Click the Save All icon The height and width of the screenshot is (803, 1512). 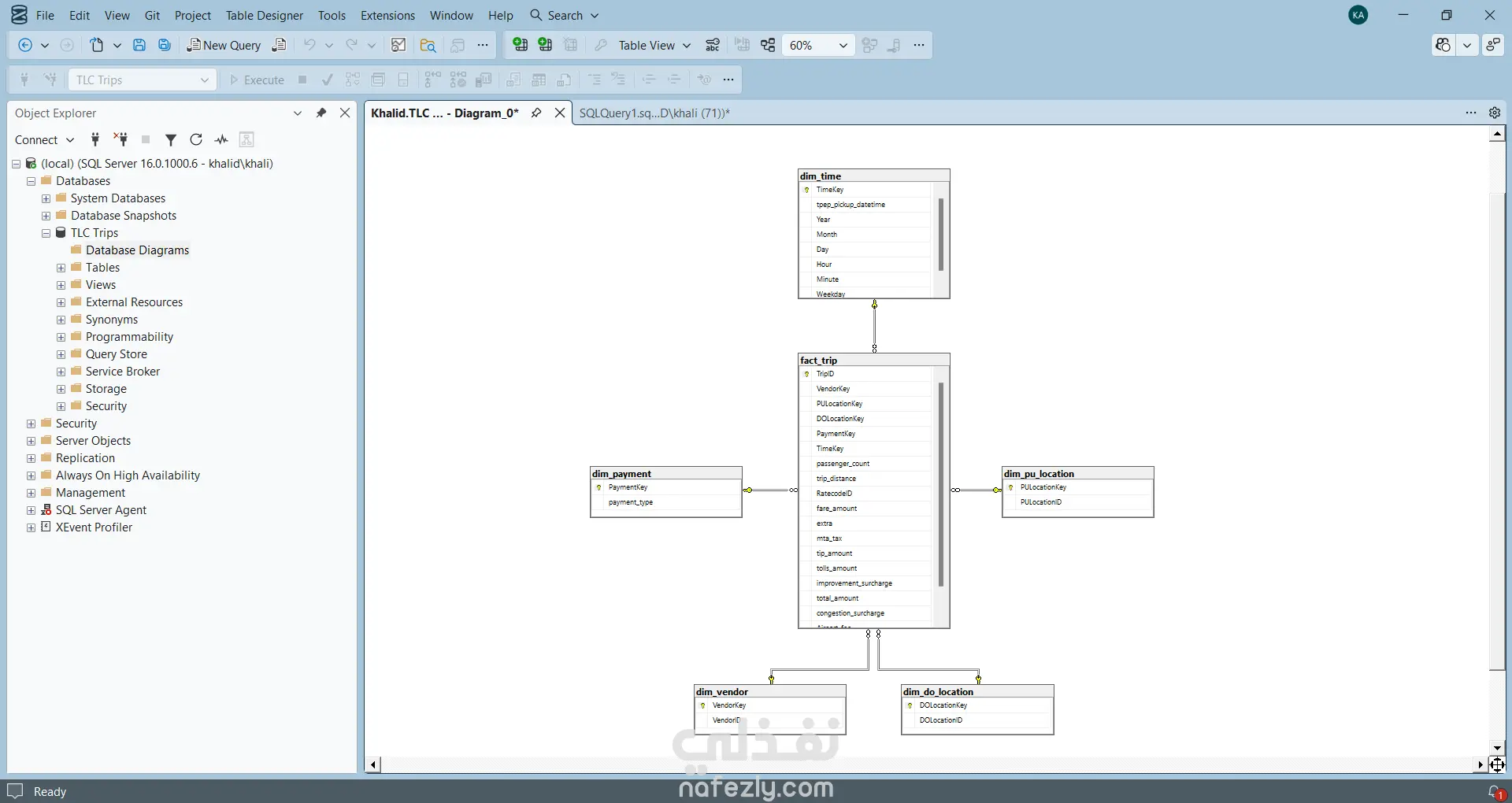coord(165,46)
